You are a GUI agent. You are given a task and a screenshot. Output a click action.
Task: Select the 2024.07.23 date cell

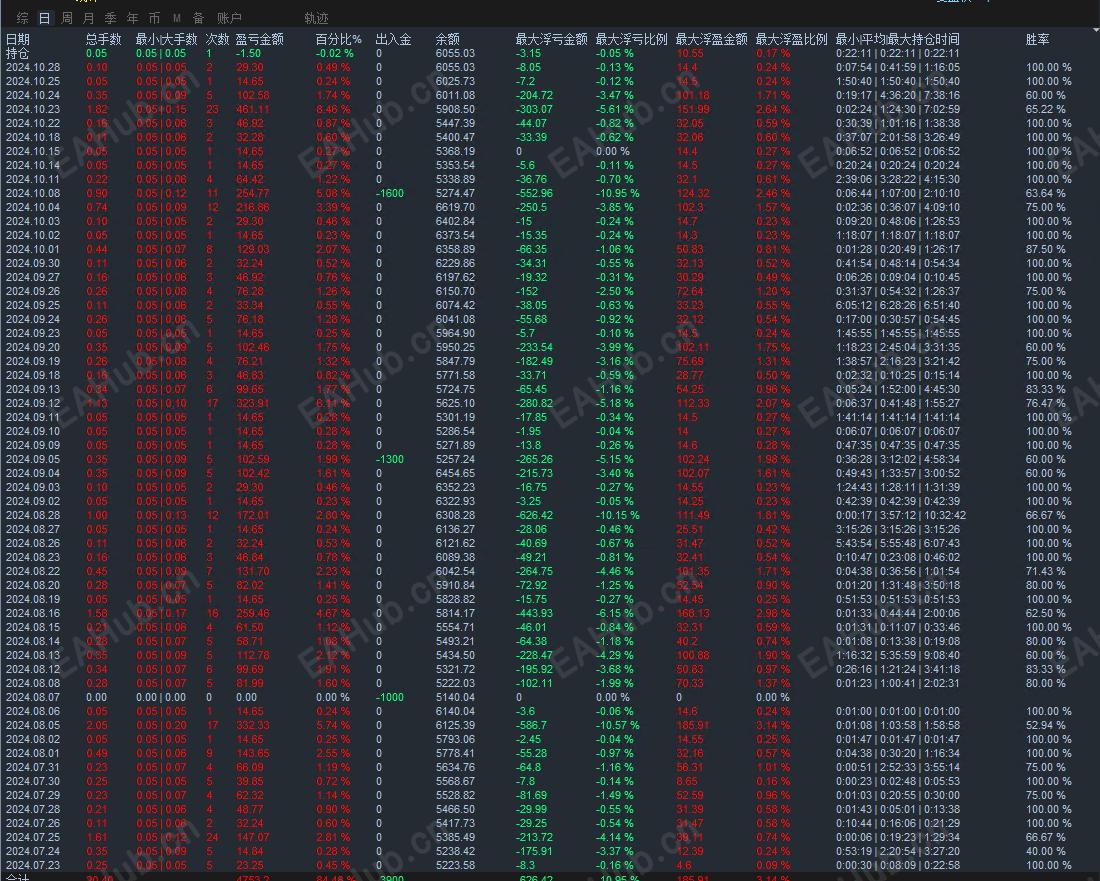tap(33, 866)
